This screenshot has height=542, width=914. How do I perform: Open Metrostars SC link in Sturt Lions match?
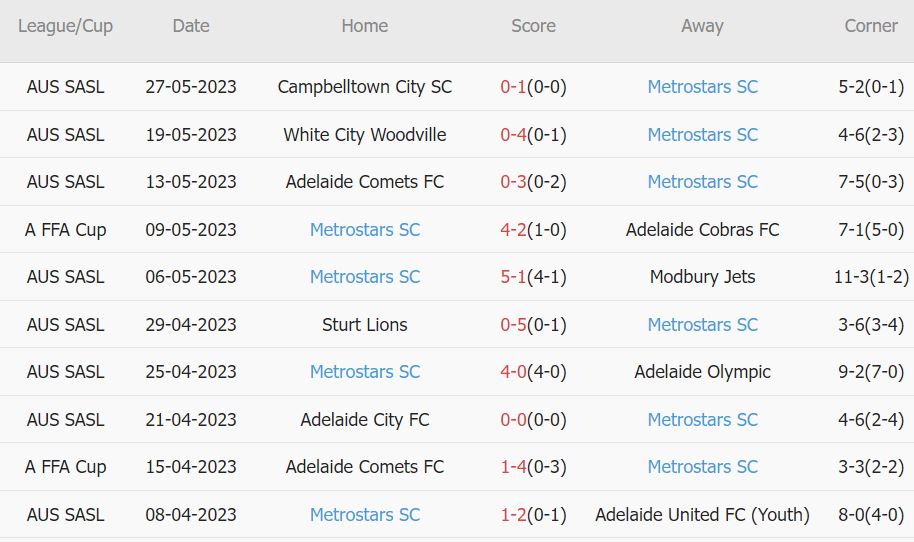(702, 325)
